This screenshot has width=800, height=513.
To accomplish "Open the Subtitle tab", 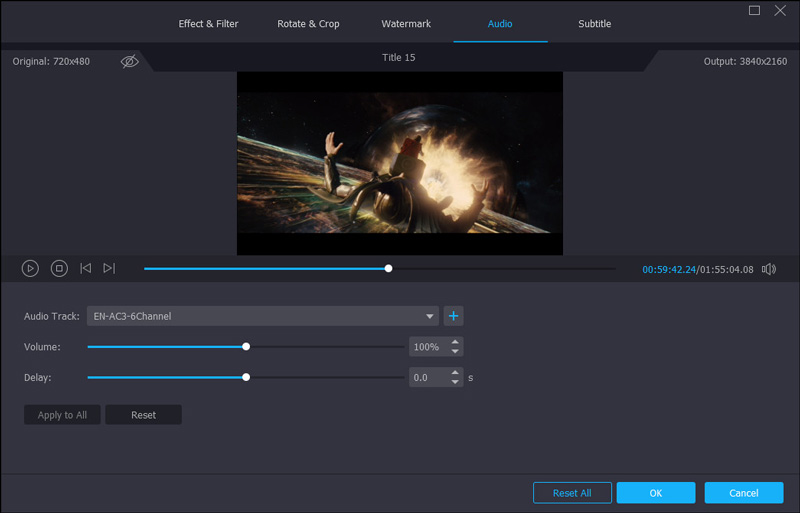I will tap(594, 24).
